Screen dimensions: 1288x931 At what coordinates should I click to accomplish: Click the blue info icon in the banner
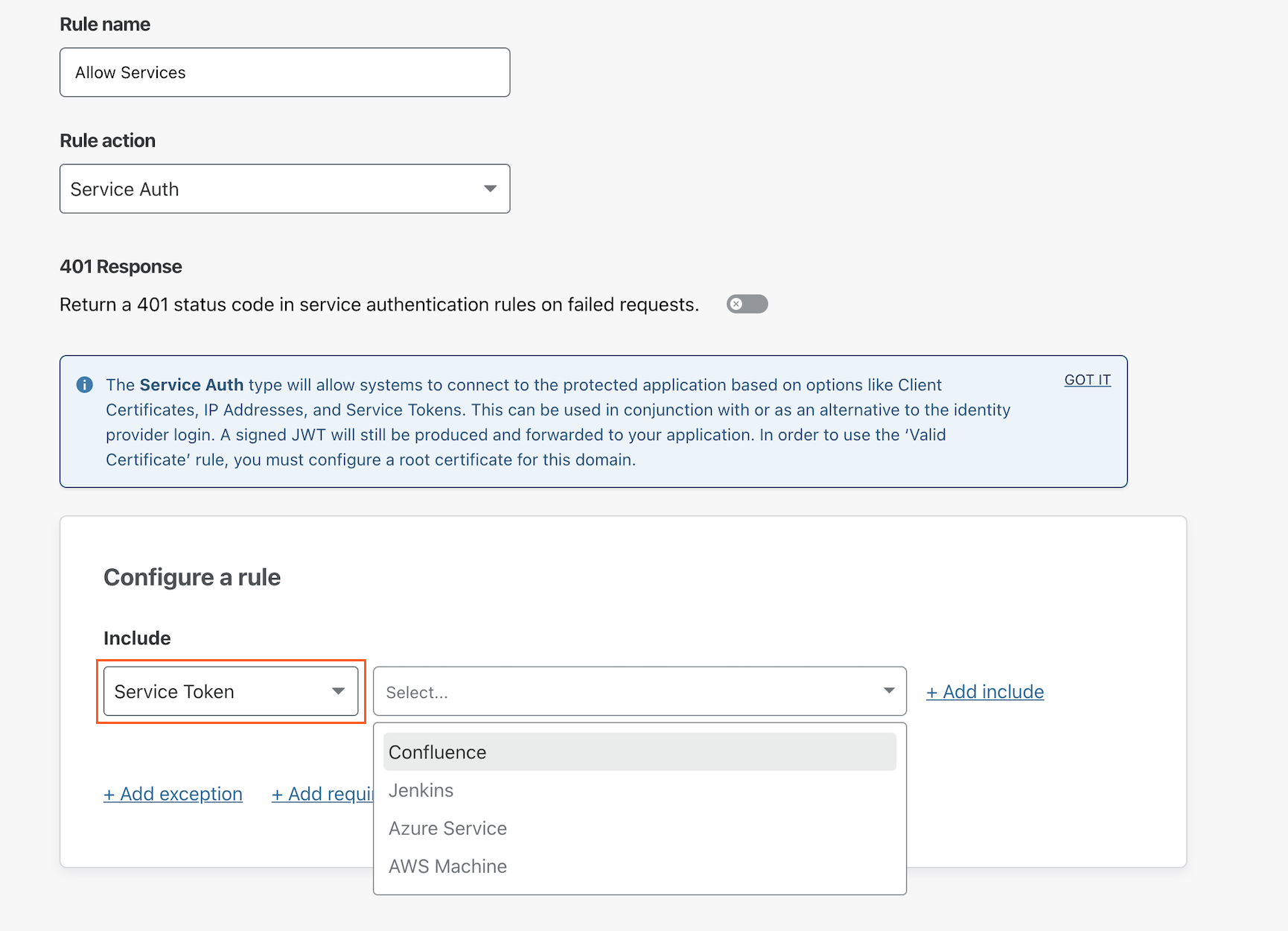tap(85, 385)
